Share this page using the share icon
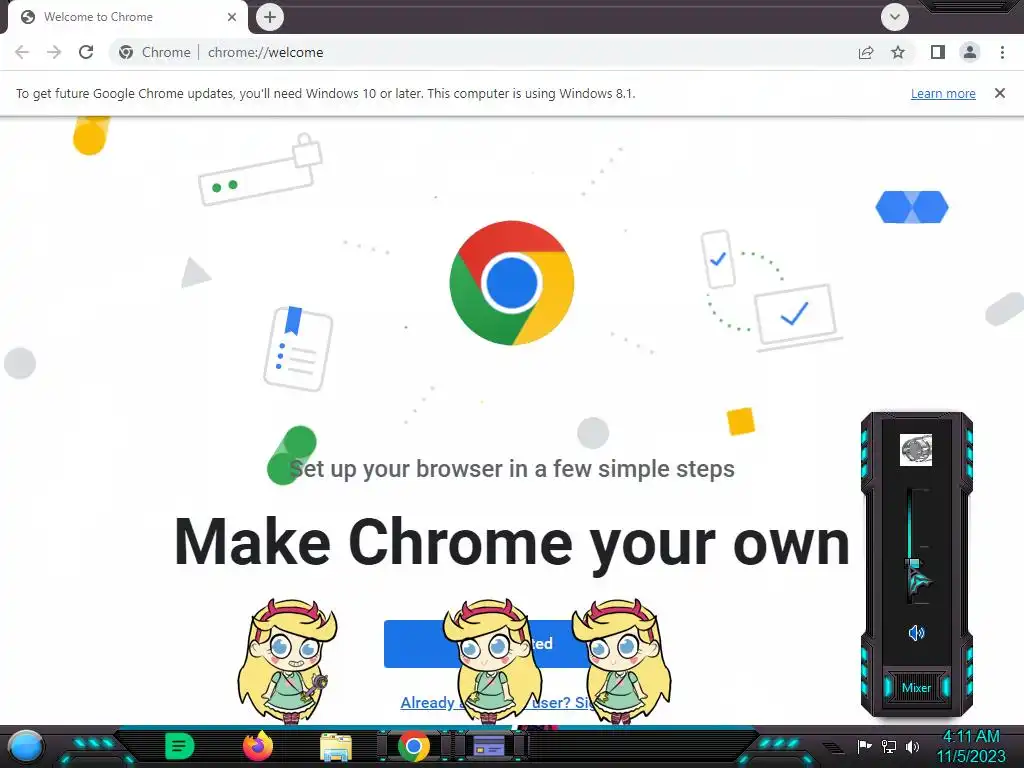The image size is (1024, 768). 866,52
